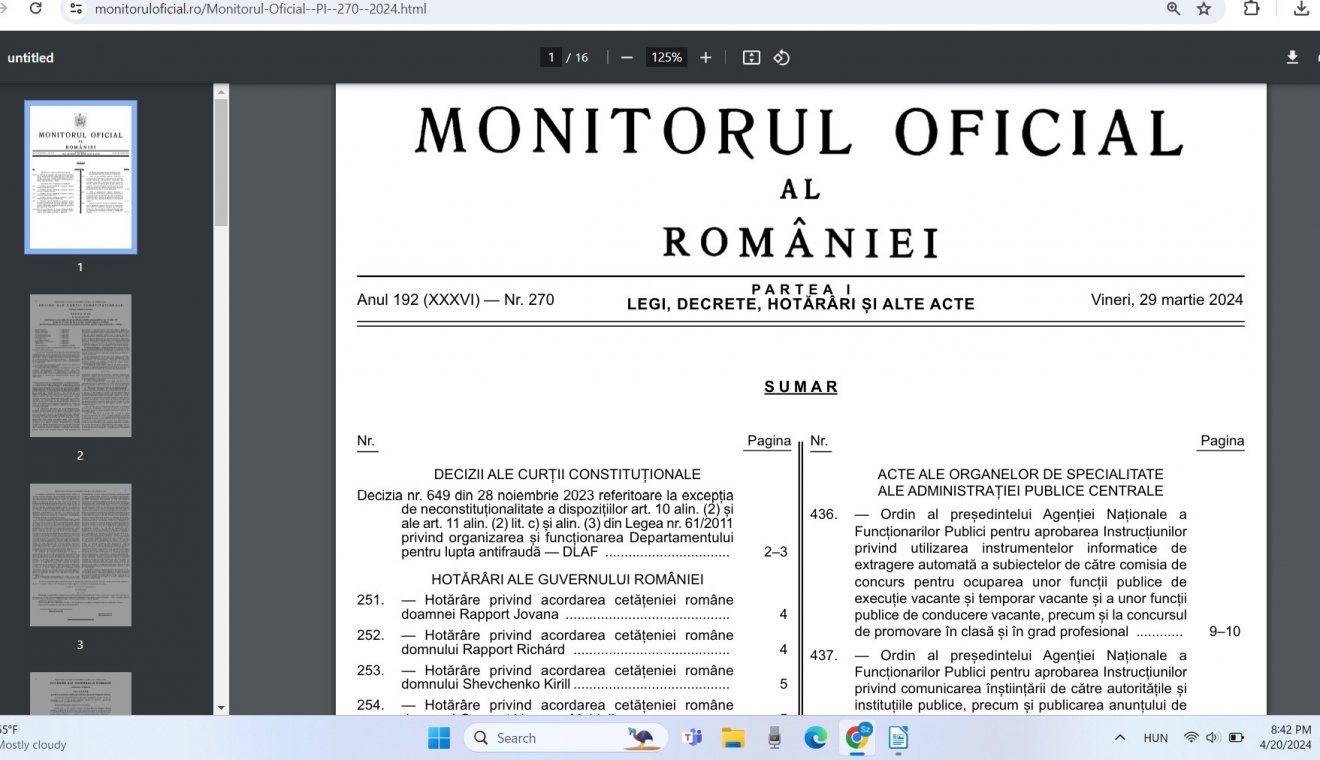Click the thumbnail sidebar scrollbar
The image size is (1320, 760).
[221, 162]
